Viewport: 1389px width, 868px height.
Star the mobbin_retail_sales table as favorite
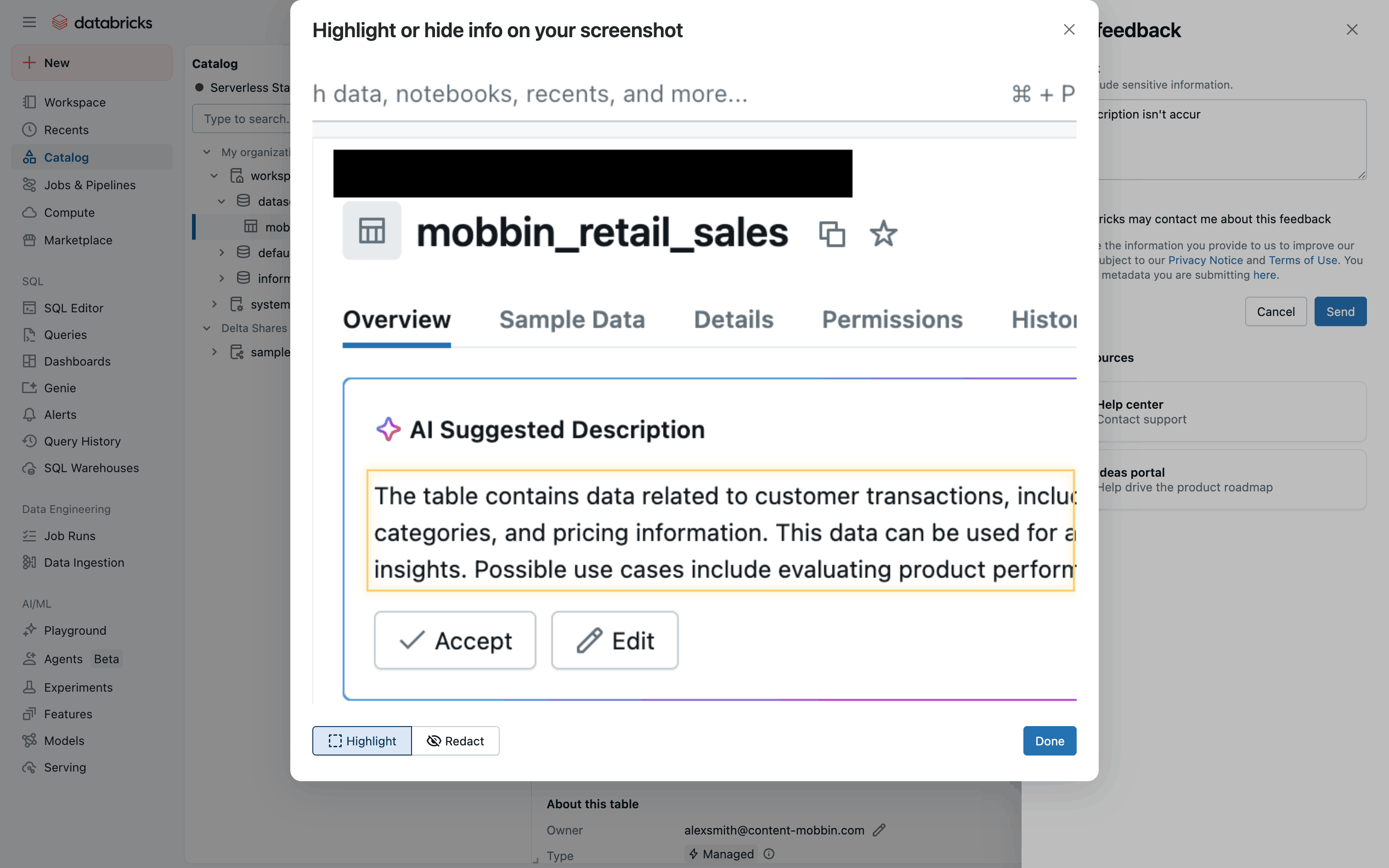click(x=883, y=234)
